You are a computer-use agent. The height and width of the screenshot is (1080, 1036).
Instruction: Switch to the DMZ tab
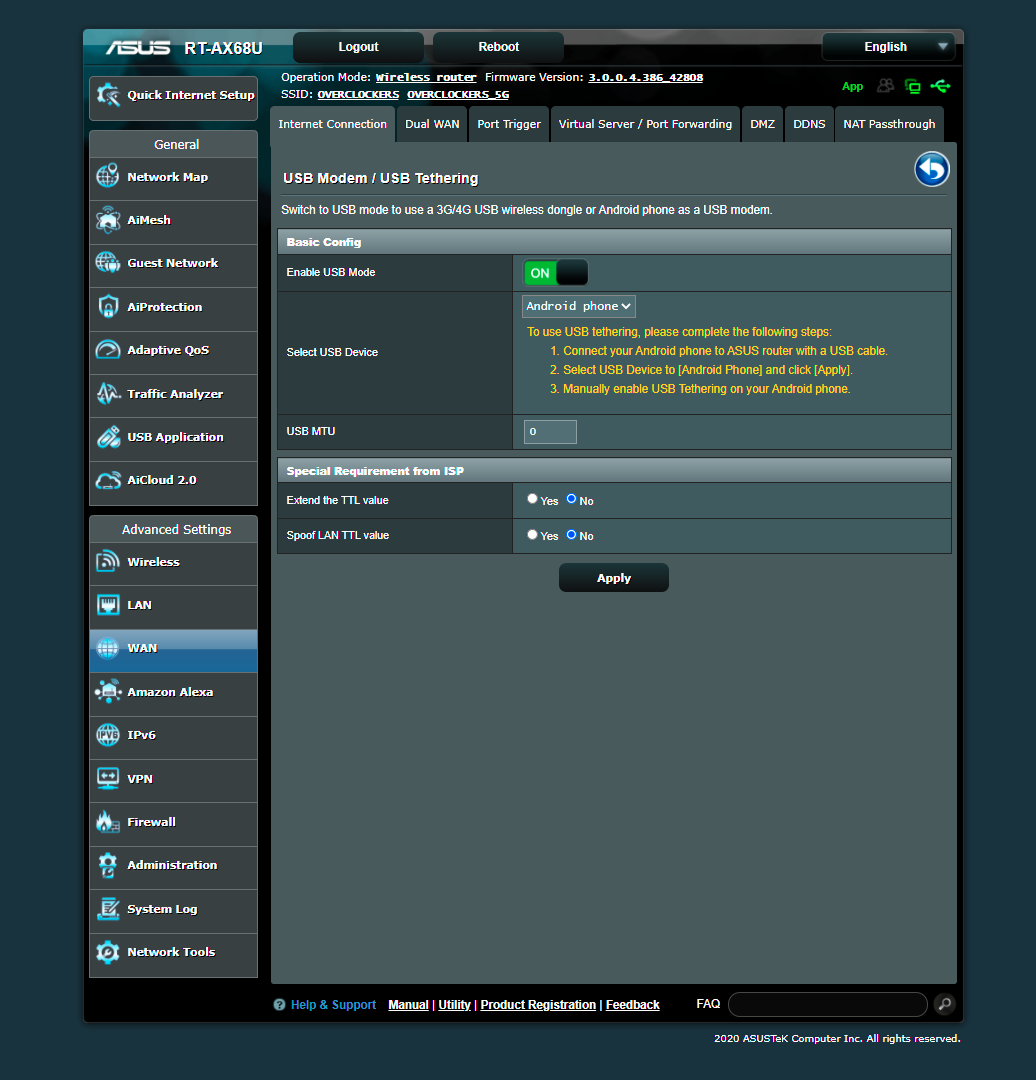763,125
